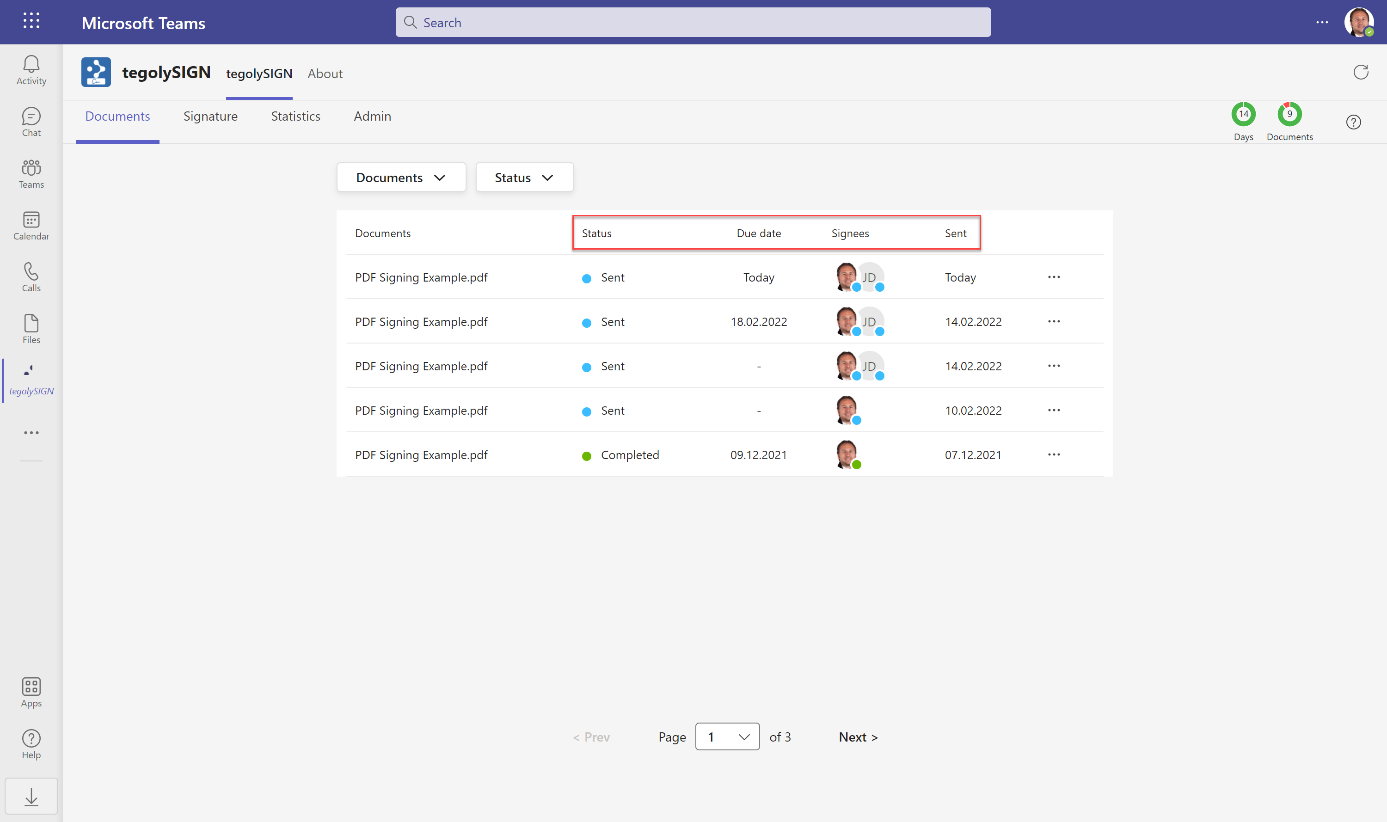Open the Activity feed in sidebar
Image resolution: width=1387 pixels, height=822 pixels.
31,69
